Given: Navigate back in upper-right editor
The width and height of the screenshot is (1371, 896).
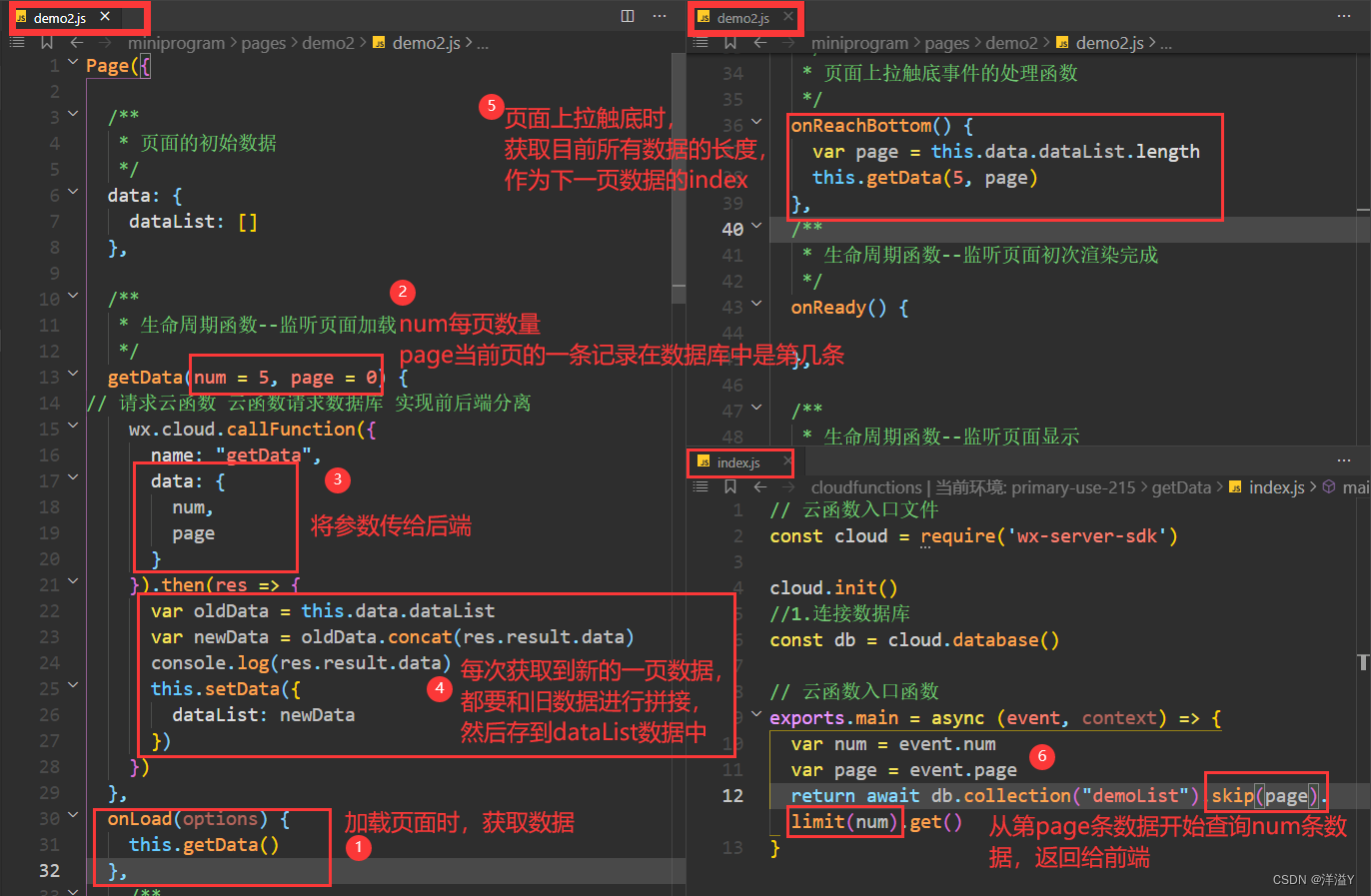Looking at the screenshot, I should tap(760, 42).
